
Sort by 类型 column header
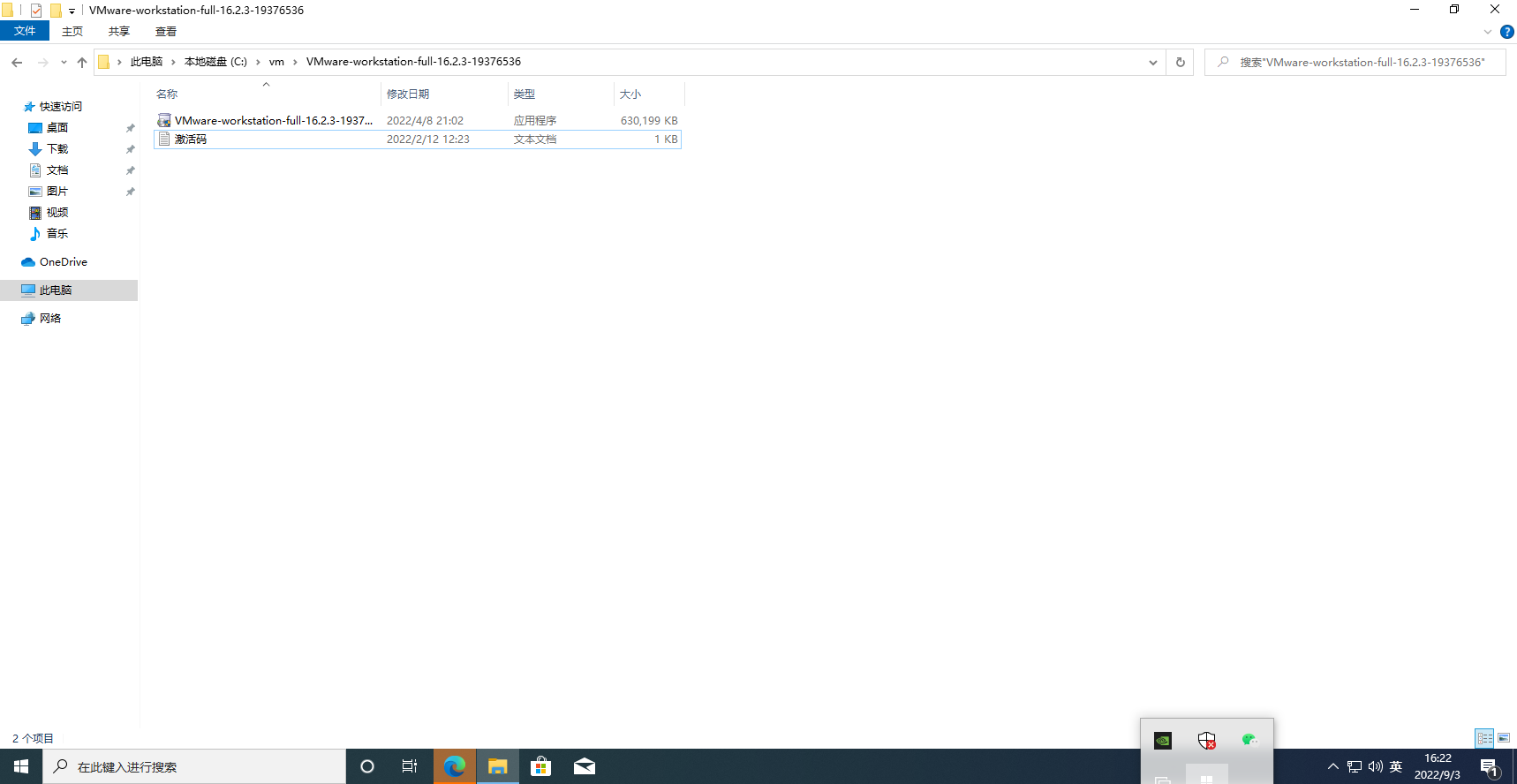point(561,94)
